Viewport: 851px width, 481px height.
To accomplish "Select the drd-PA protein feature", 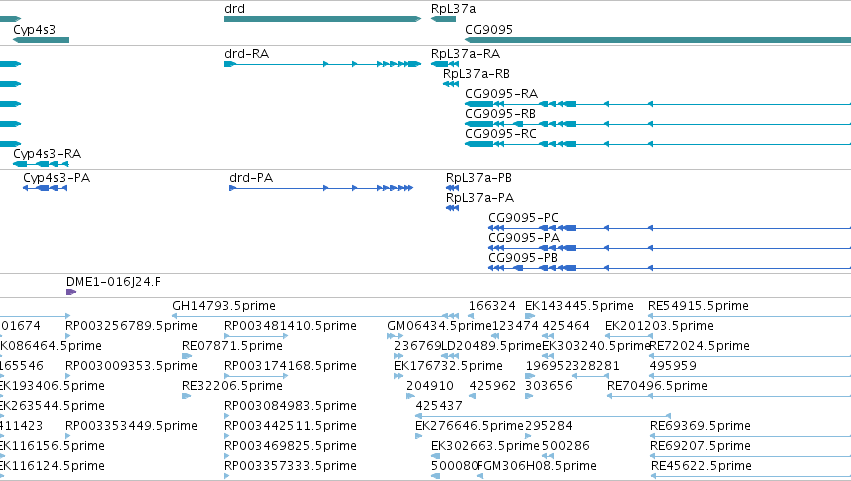I will click(x=321, y=188).
